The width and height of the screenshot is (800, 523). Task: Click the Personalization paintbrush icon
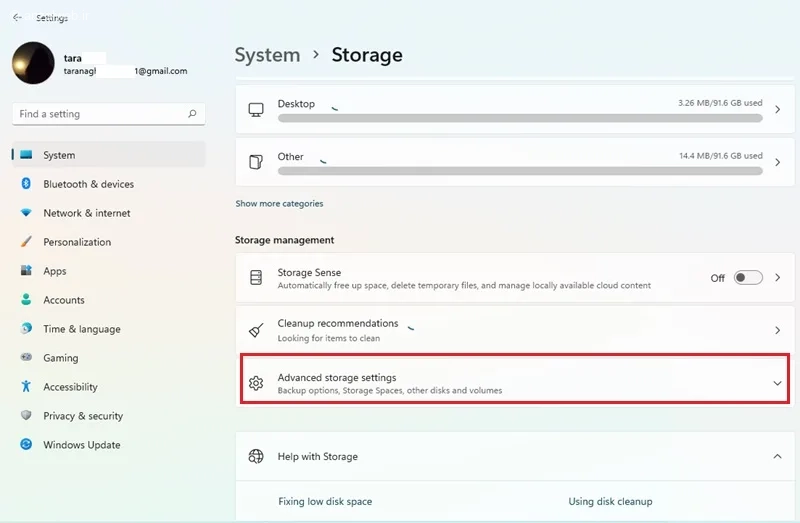tap(26, 241)
